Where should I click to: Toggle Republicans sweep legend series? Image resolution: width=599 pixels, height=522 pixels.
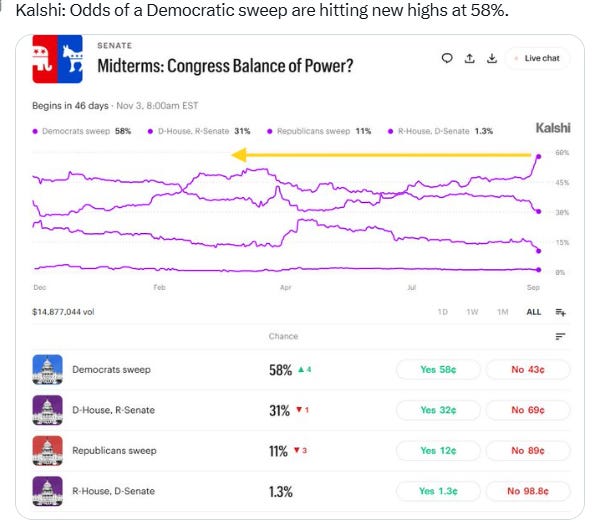pos(319,131)
